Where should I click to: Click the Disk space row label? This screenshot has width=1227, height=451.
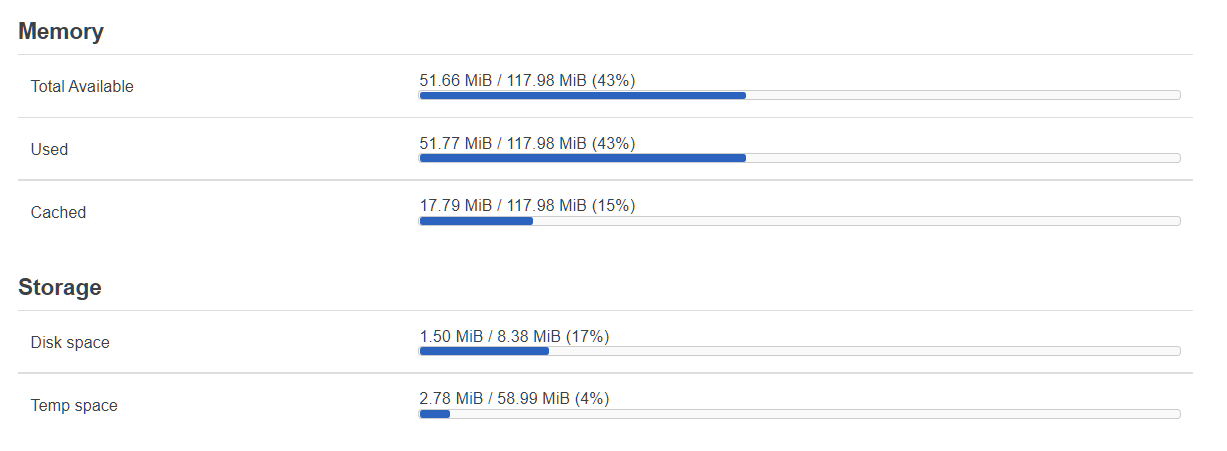coord(70,342)
